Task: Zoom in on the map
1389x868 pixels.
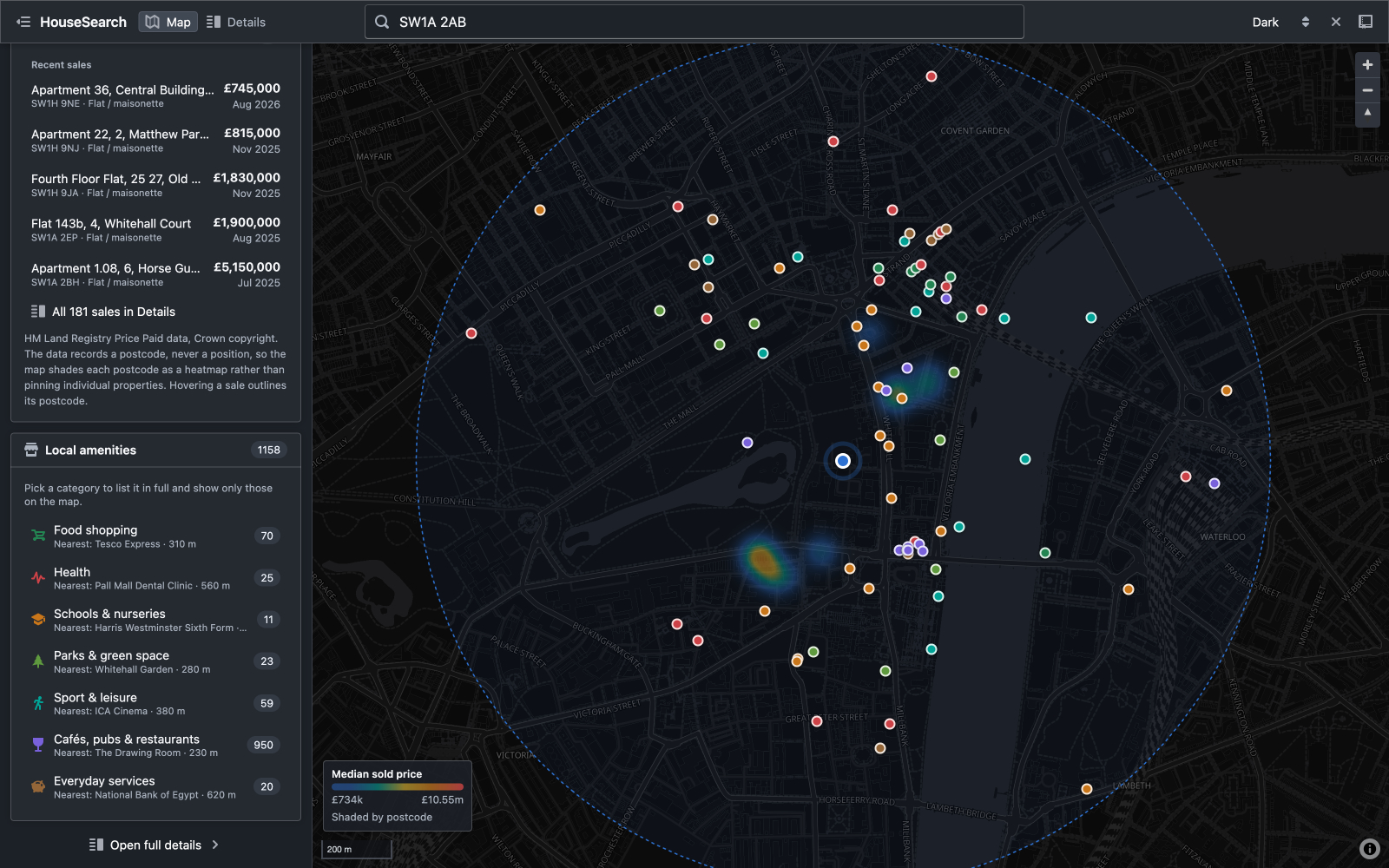Action: [1367, 65]
